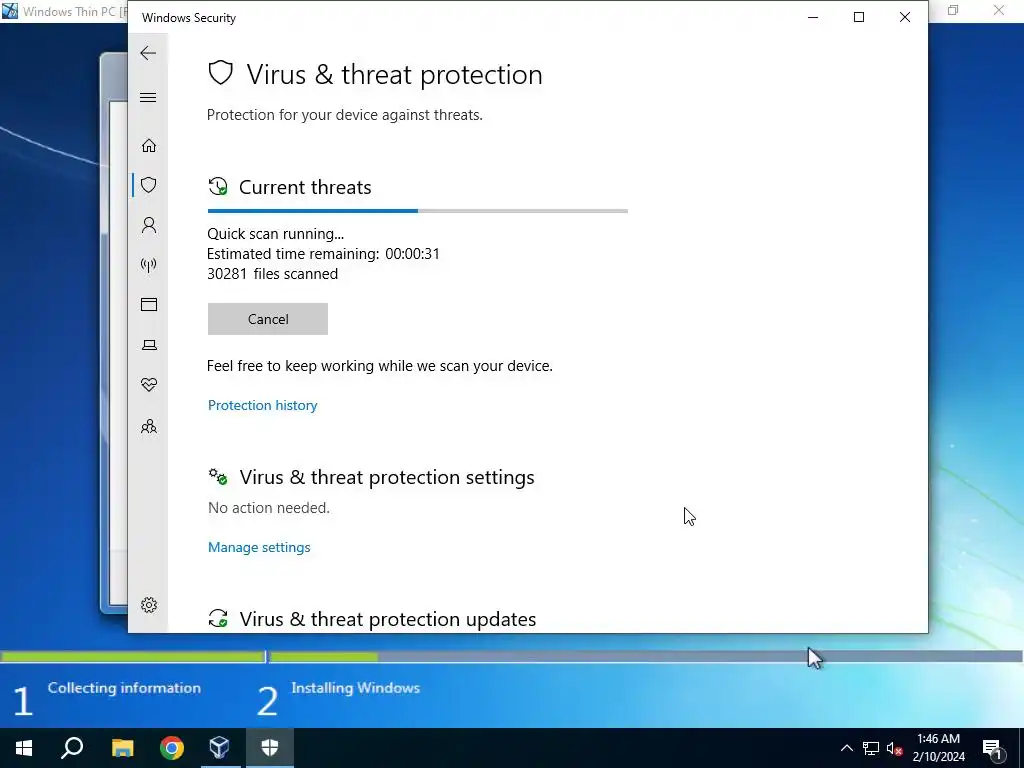Click the quick scan progress bar
This screenshot has height=768, width=1024.
pyautogui.click(x=417, y=211)
